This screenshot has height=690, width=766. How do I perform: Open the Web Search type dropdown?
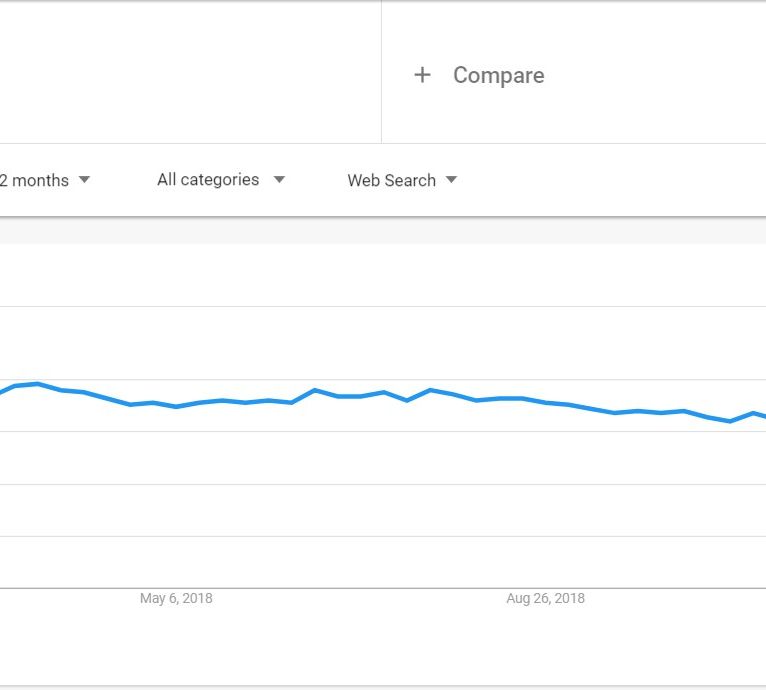391,180
